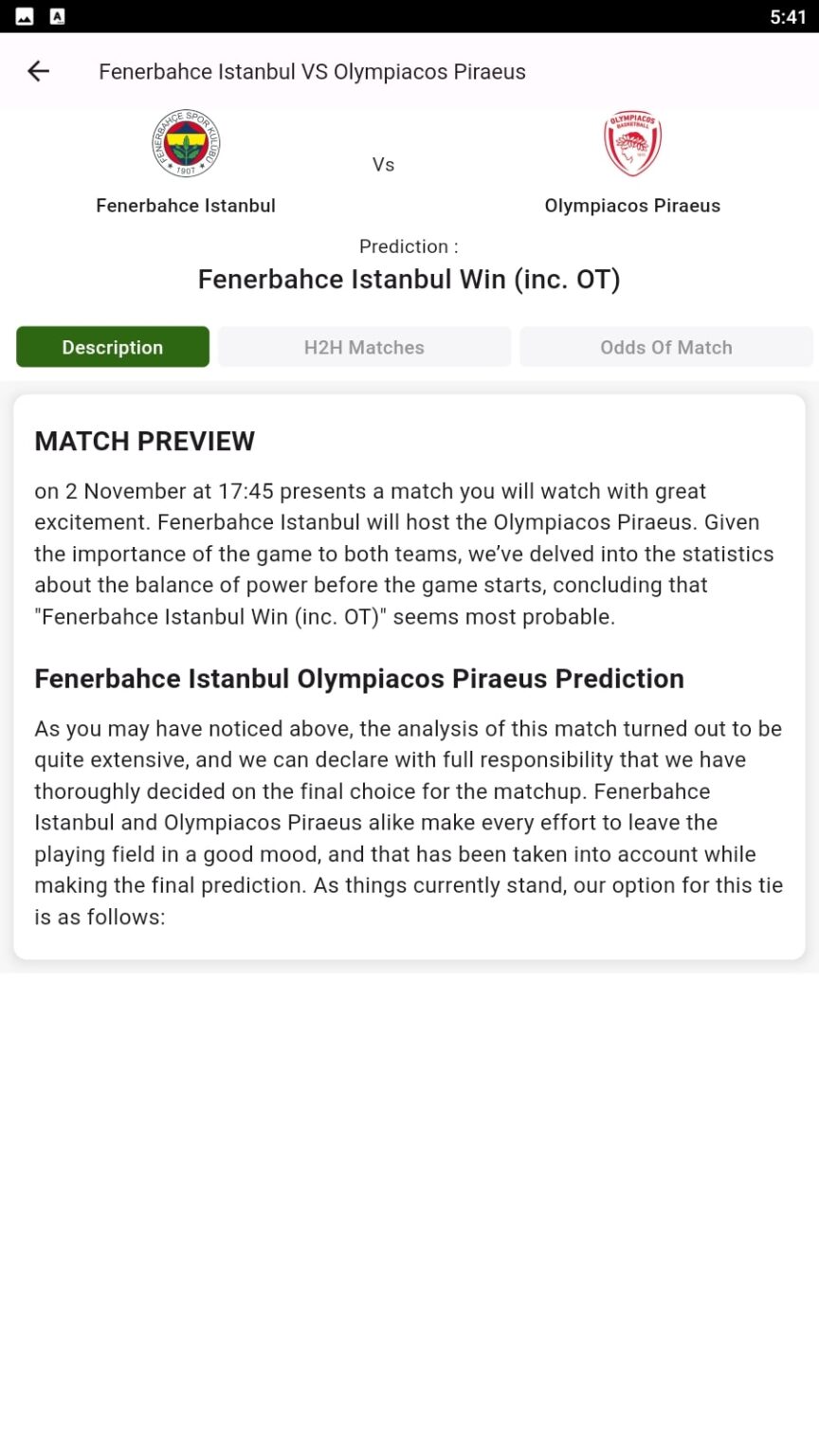This screenshot has width=819, height=1456.
Task: Click the prediction 'Fenerbahce Istanbul Win (inc. OT)'
Action: (409, 279)
